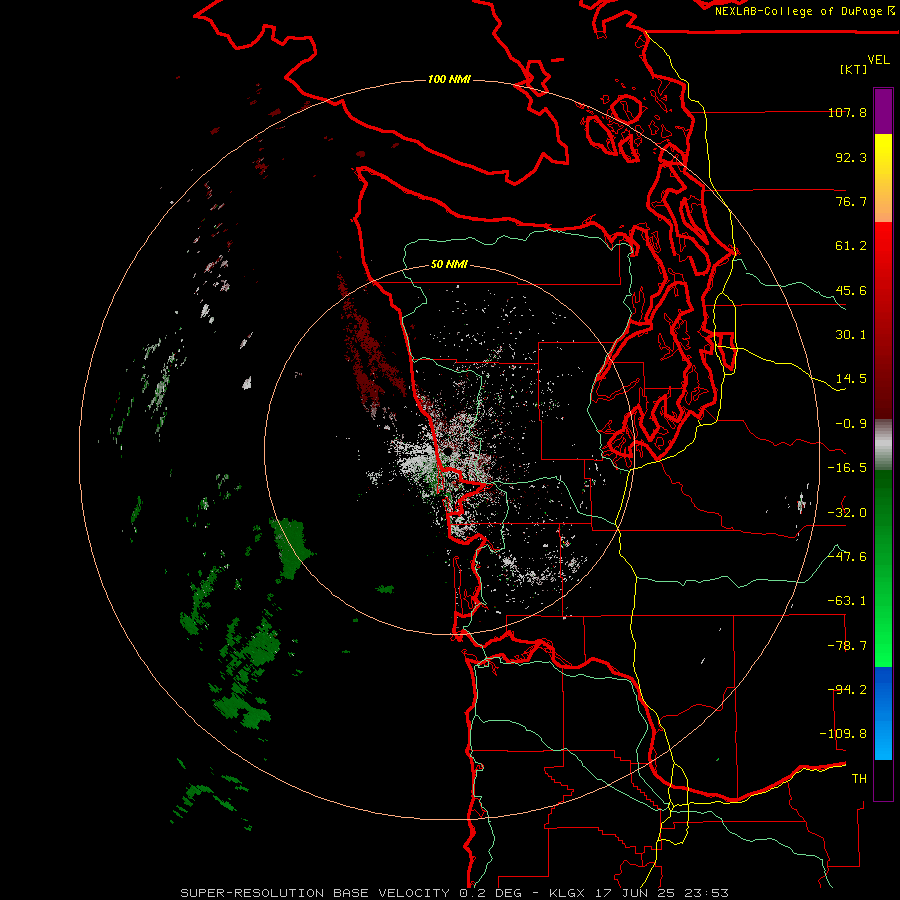
Task: Pick the blue segment of velocity color bar
Action: pos(883,713)
